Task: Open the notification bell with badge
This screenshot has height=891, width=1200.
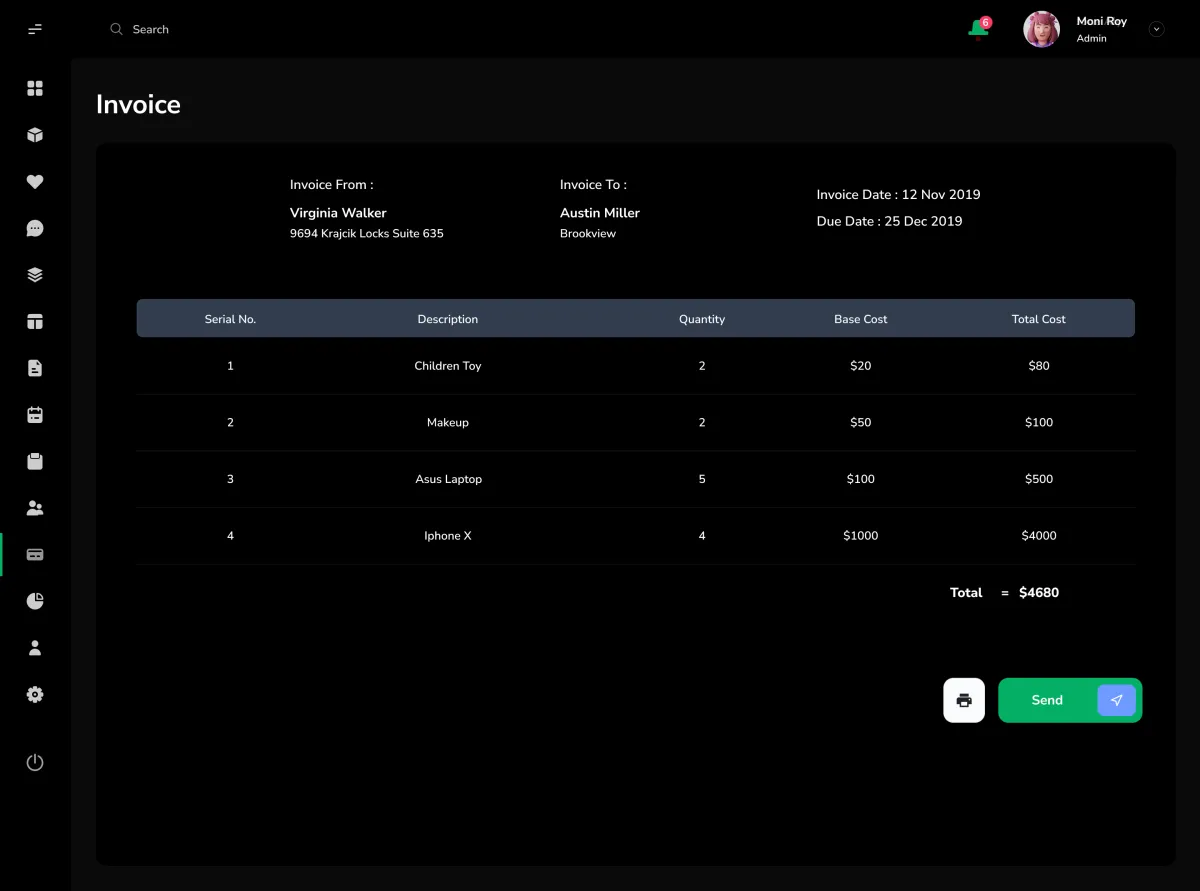Action: 979,29
